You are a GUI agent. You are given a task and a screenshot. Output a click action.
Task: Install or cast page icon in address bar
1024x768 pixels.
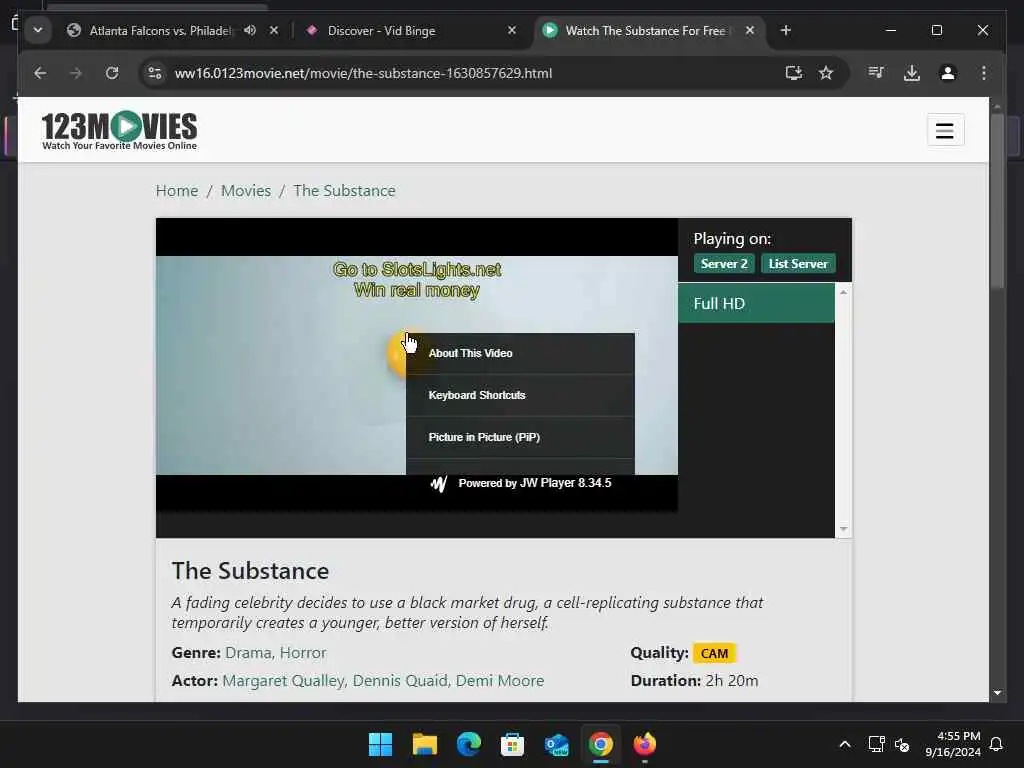793,73
